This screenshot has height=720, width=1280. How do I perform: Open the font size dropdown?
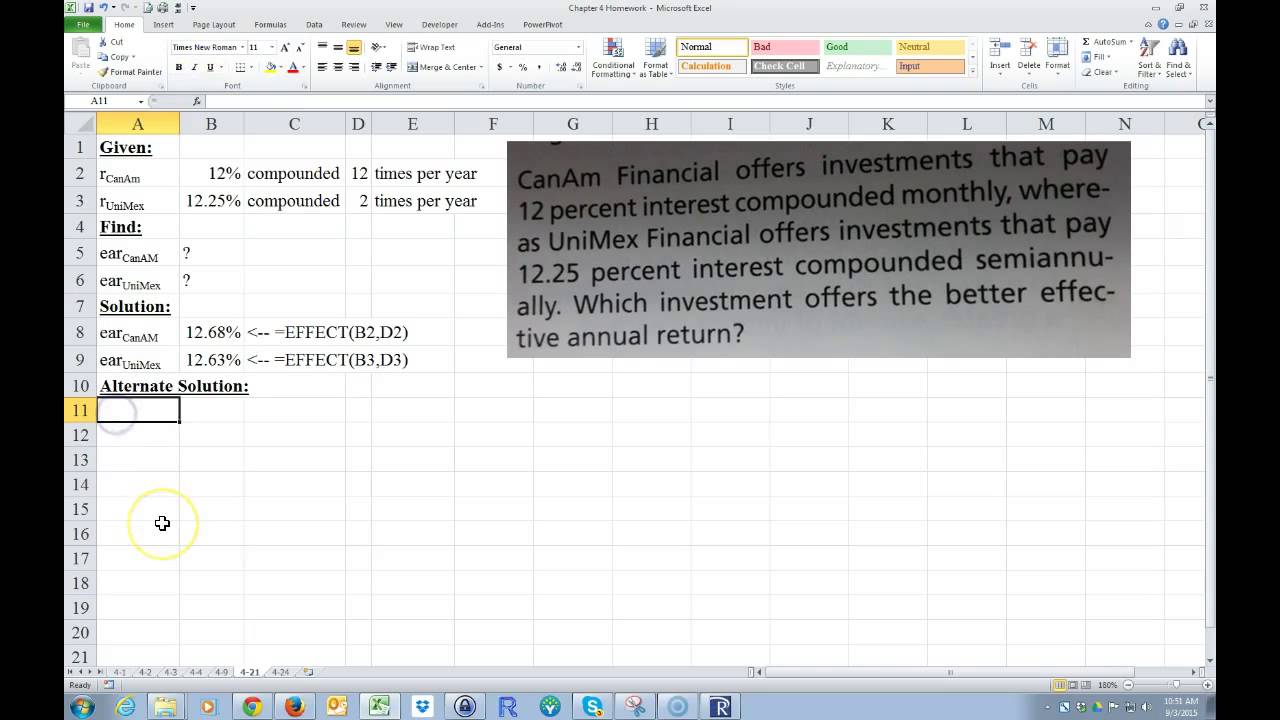(x=271, y=47)
